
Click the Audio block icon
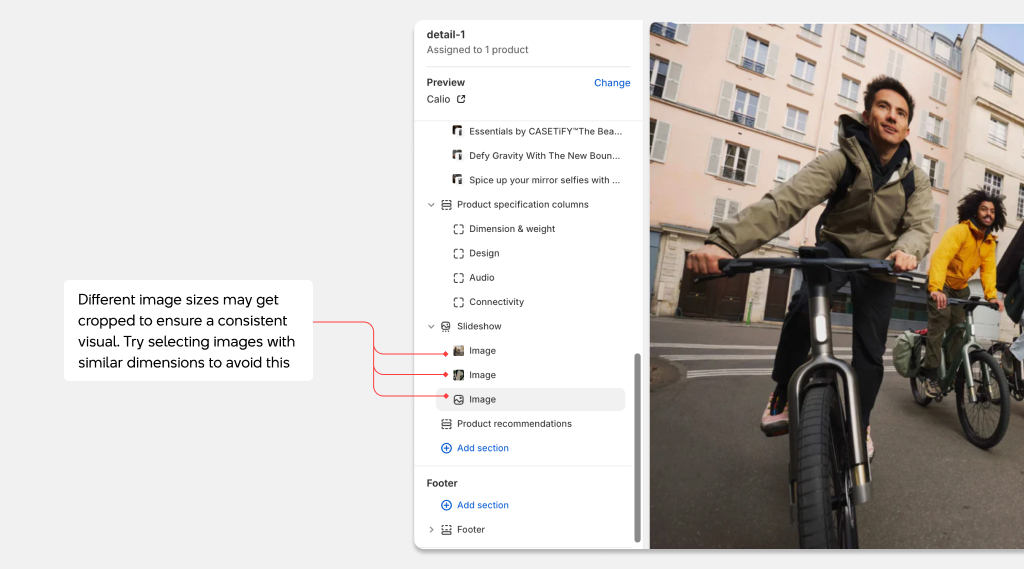coord(458,278)
